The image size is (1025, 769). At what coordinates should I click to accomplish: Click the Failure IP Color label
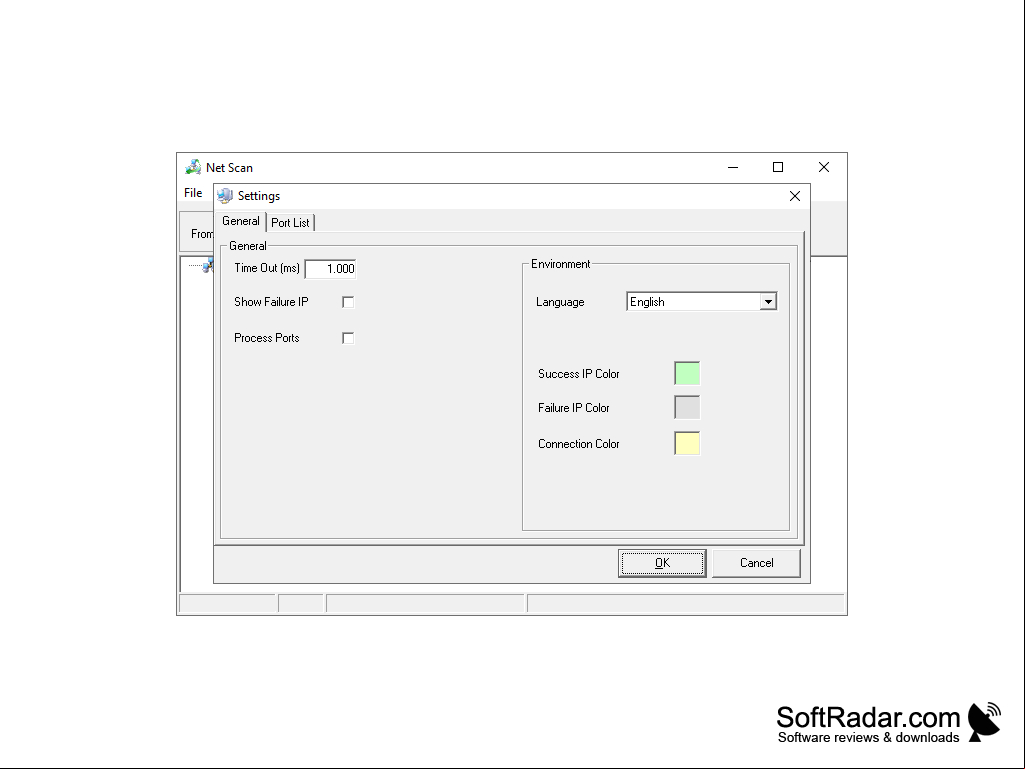pos(574,408)
